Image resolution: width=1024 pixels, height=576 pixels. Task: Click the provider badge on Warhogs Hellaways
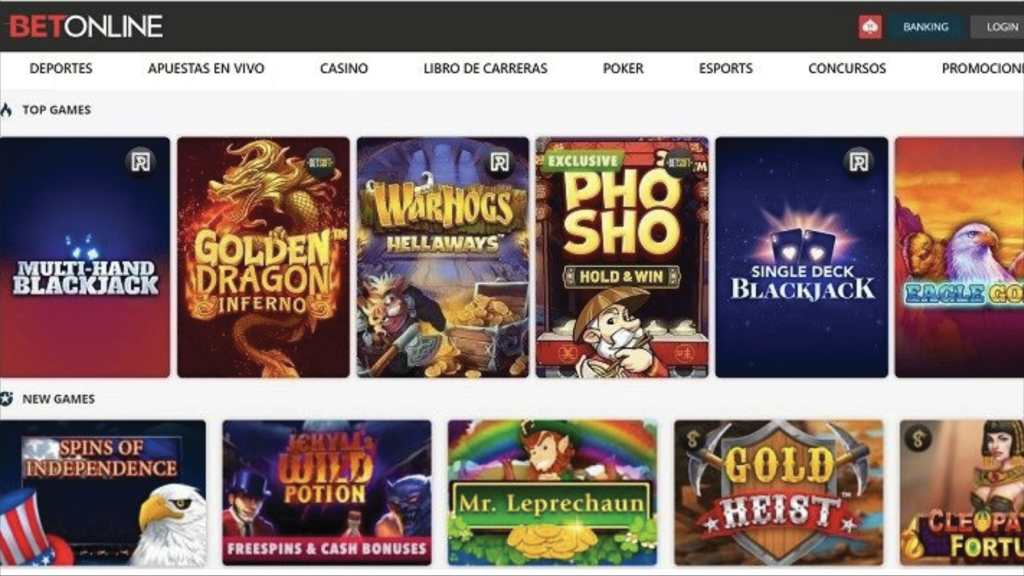pos(500,161)
